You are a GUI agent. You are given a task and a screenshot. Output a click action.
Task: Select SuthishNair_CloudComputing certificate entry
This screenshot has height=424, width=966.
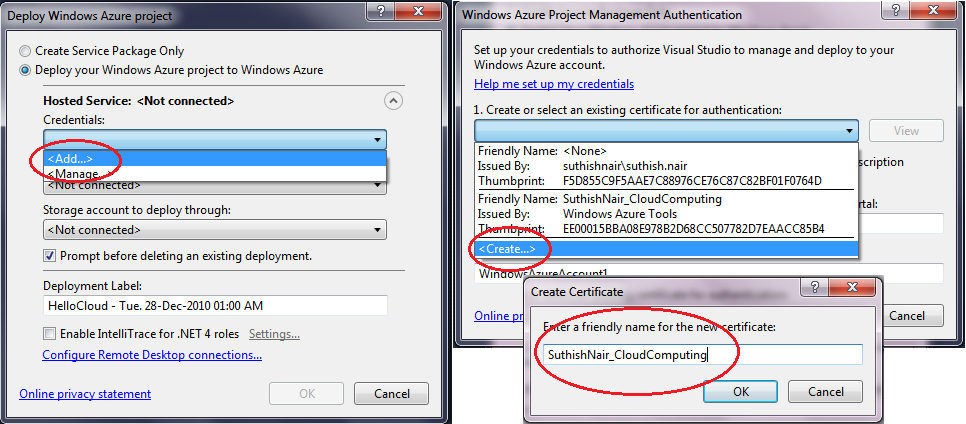click(666, 214)
